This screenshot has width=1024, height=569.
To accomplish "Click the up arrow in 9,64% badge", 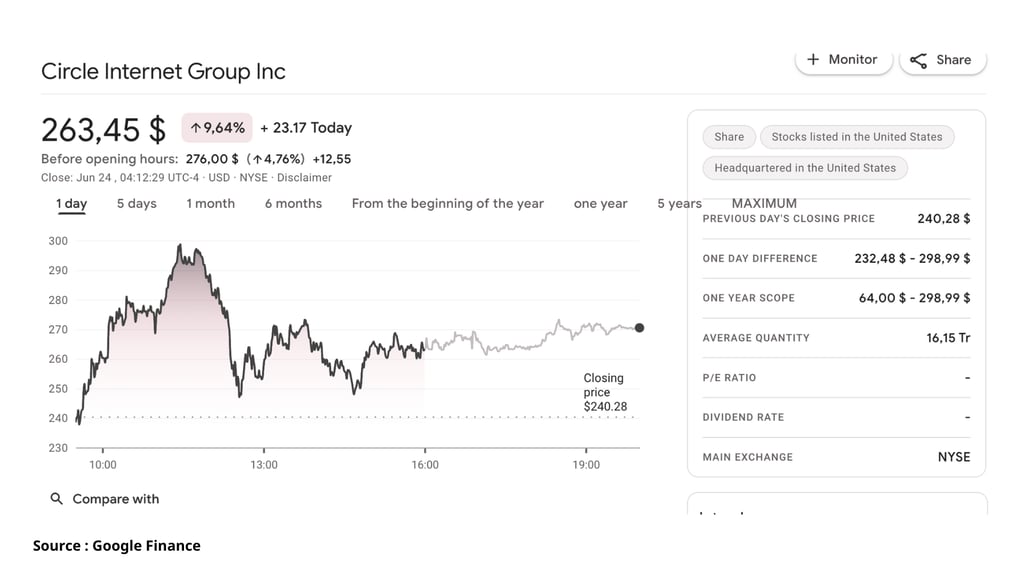I will click(x=195, y=128).
